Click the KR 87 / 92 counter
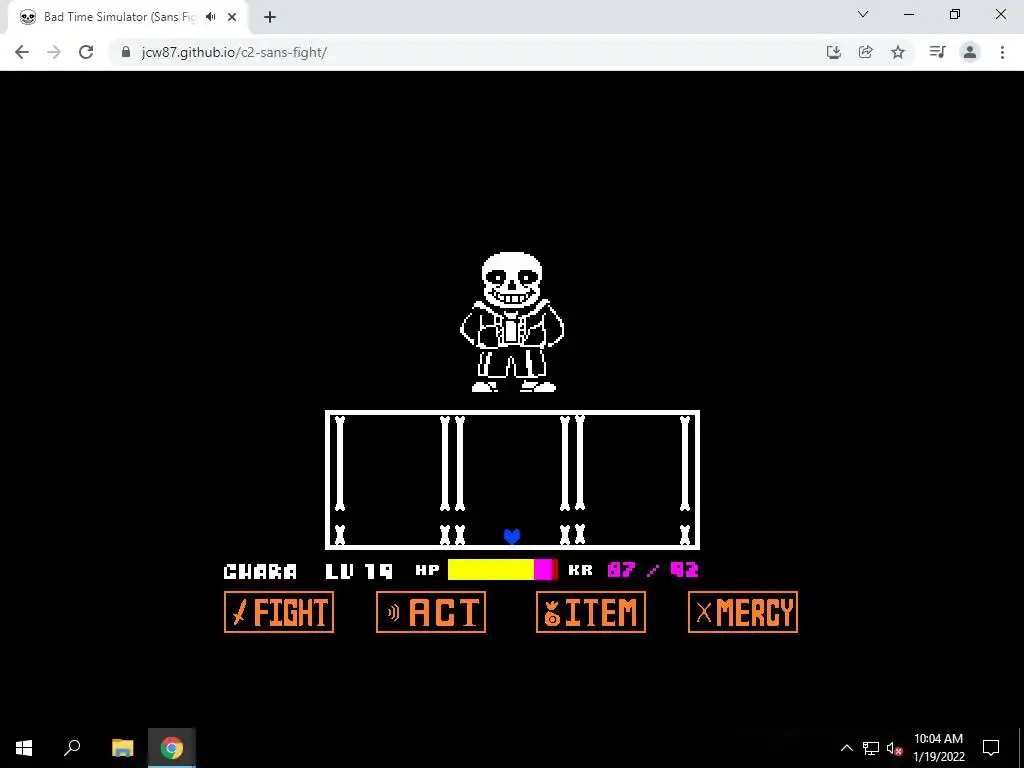Screen dimensions: 1024x768 (633, 570)
